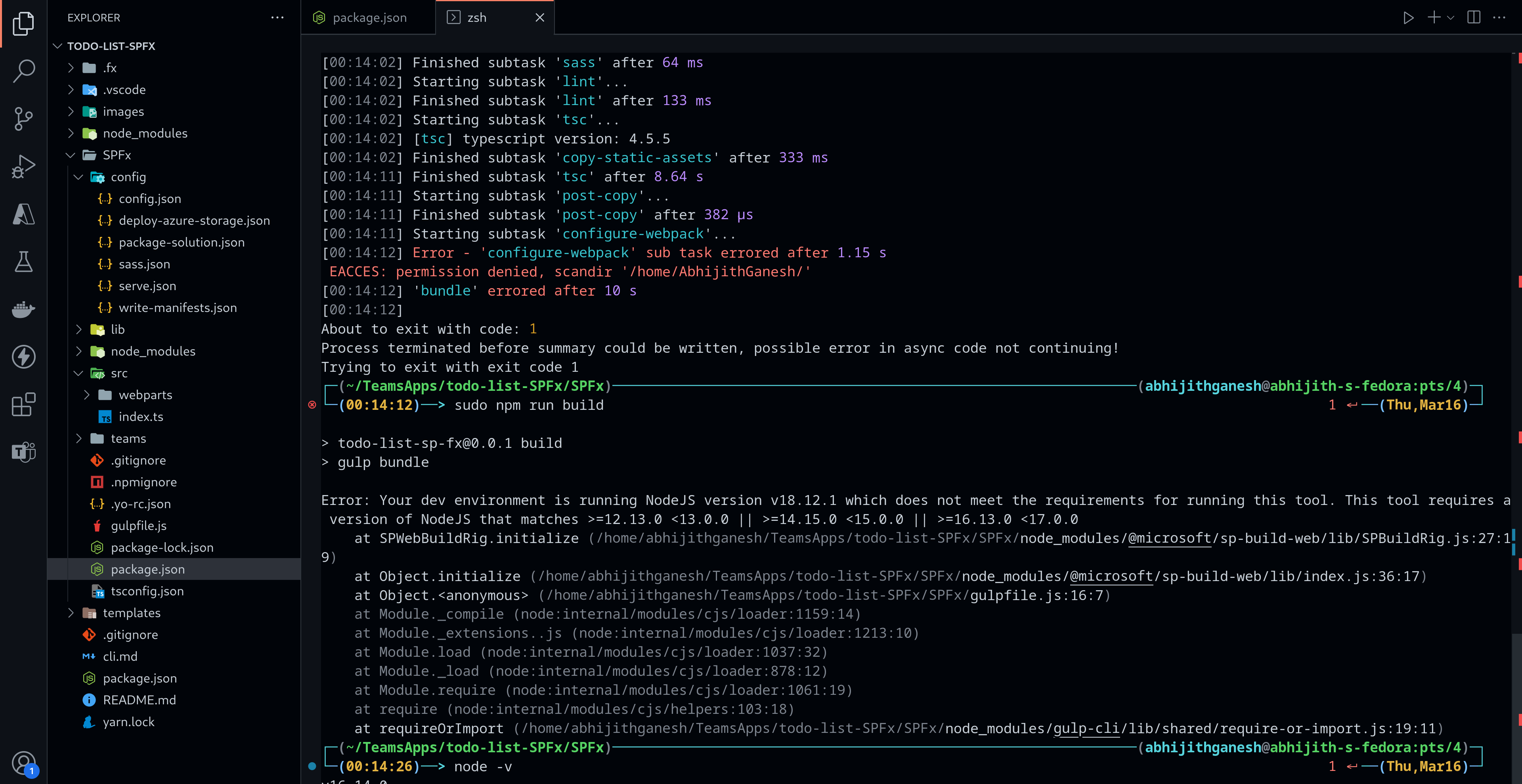Open the Testing flask view
Viewport: 1522px width, 784px height.
[x=24, y=262]
